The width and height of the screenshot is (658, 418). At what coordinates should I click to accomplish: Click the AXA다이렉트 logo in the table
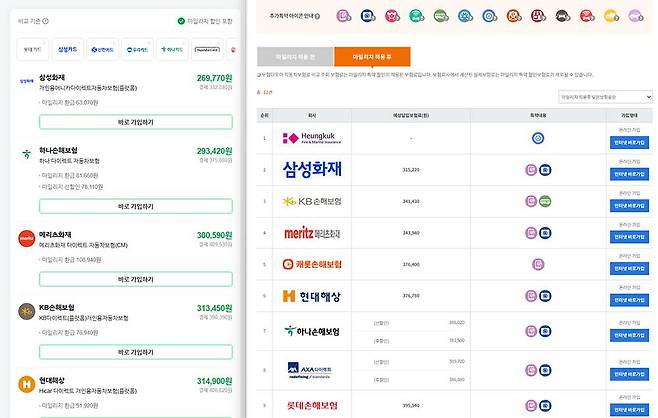click(x=310, y=370)
